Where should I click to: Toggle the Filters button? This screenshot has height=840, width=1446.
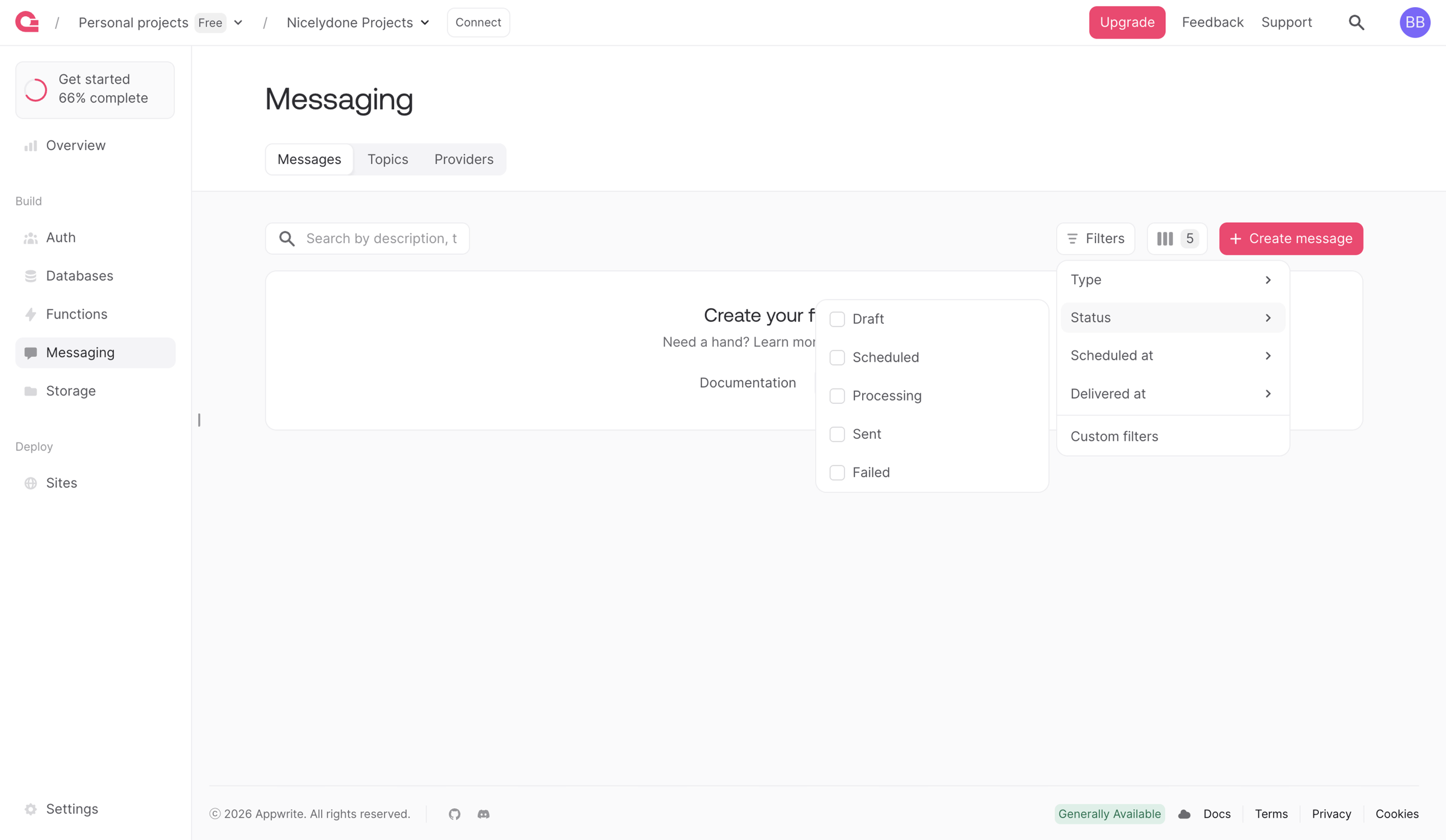1095,238
